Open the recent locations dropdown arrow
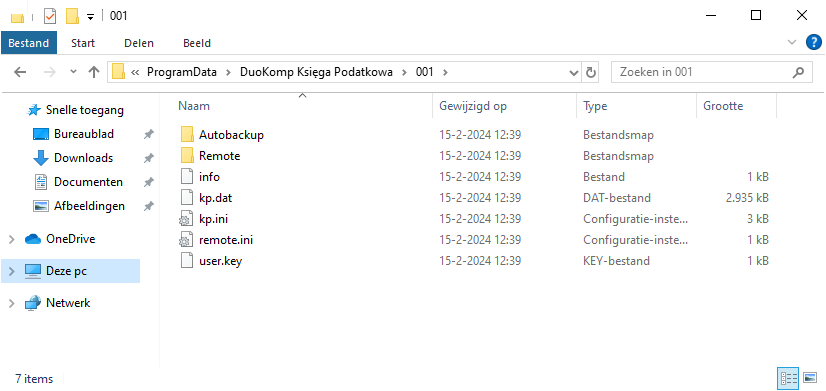Image resolution: width=826 pixels, height=391 pixels. [73, 72]
